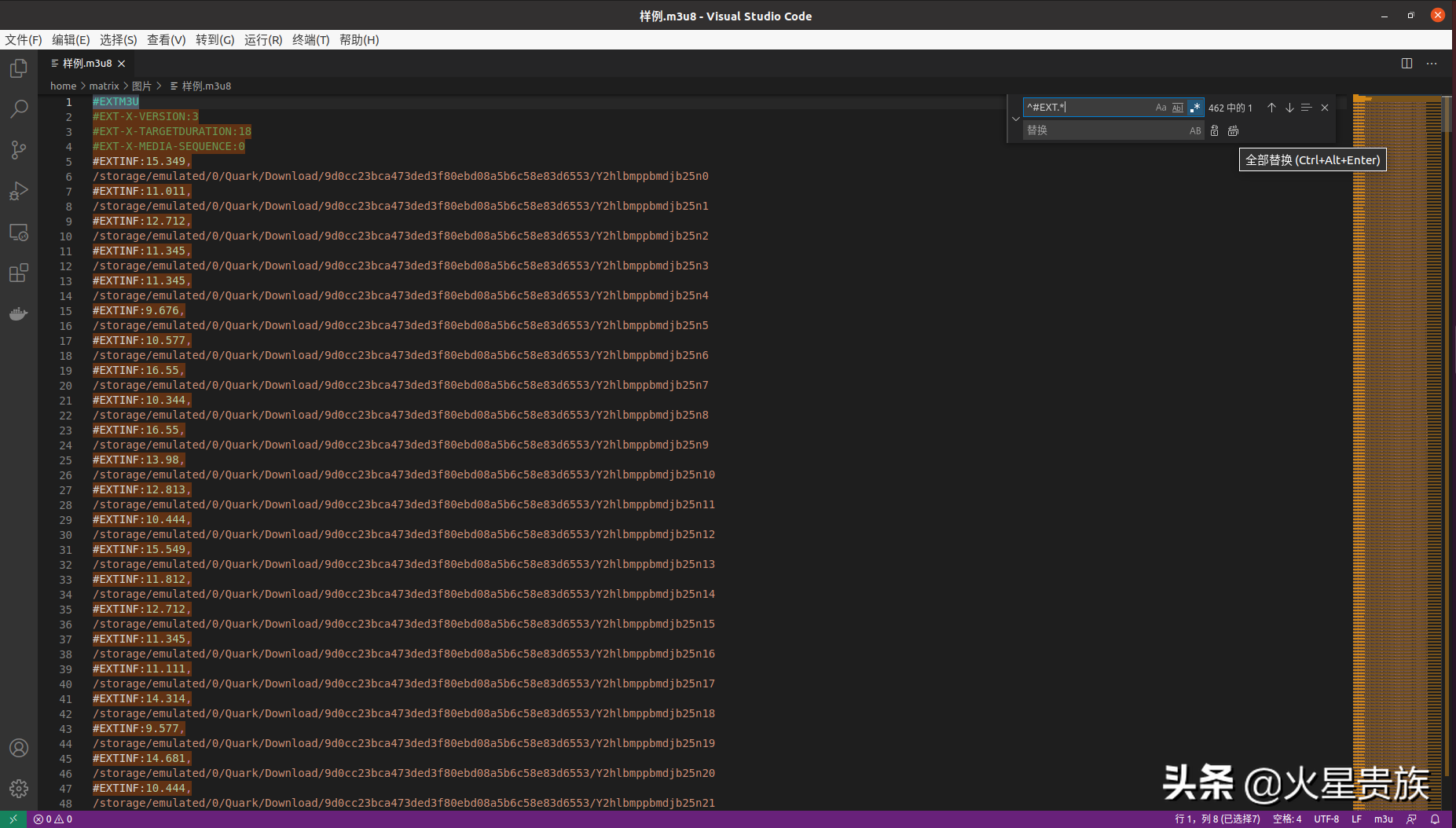Click the Replace All icon
This screenshot has width=1456, height=828.
click(x=1233, y=130)
